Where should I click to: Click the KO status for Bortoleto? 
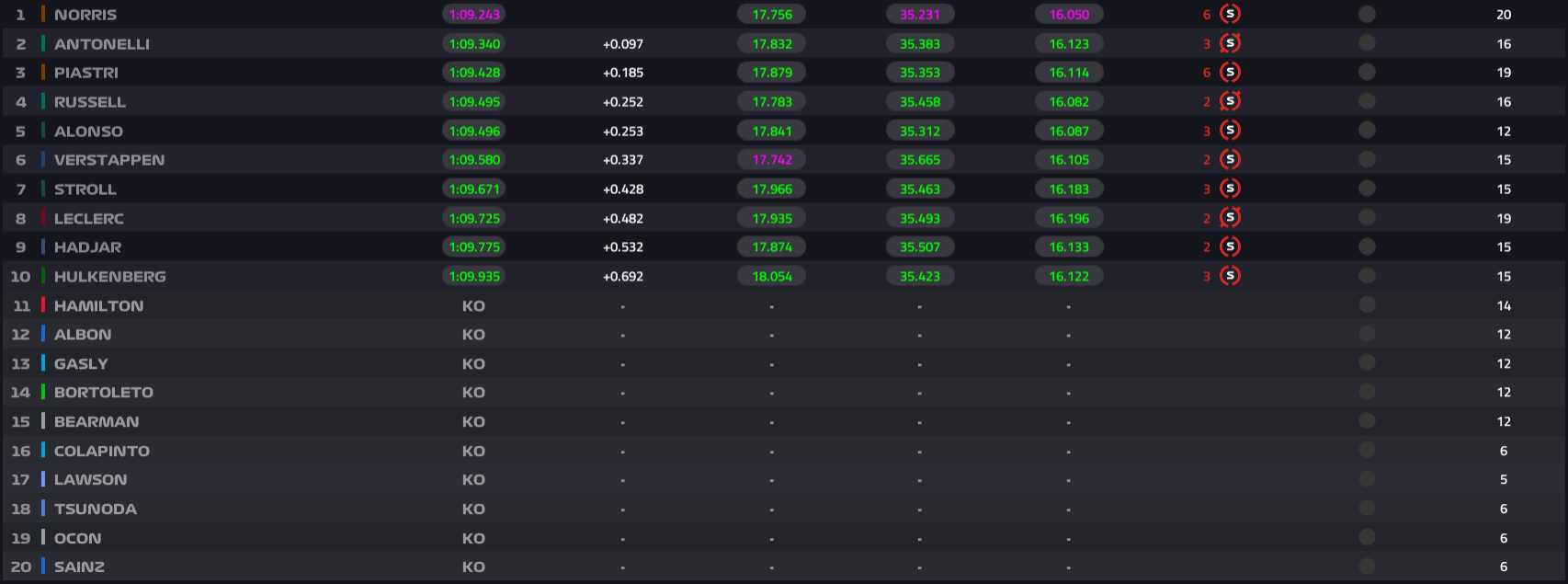473,393
